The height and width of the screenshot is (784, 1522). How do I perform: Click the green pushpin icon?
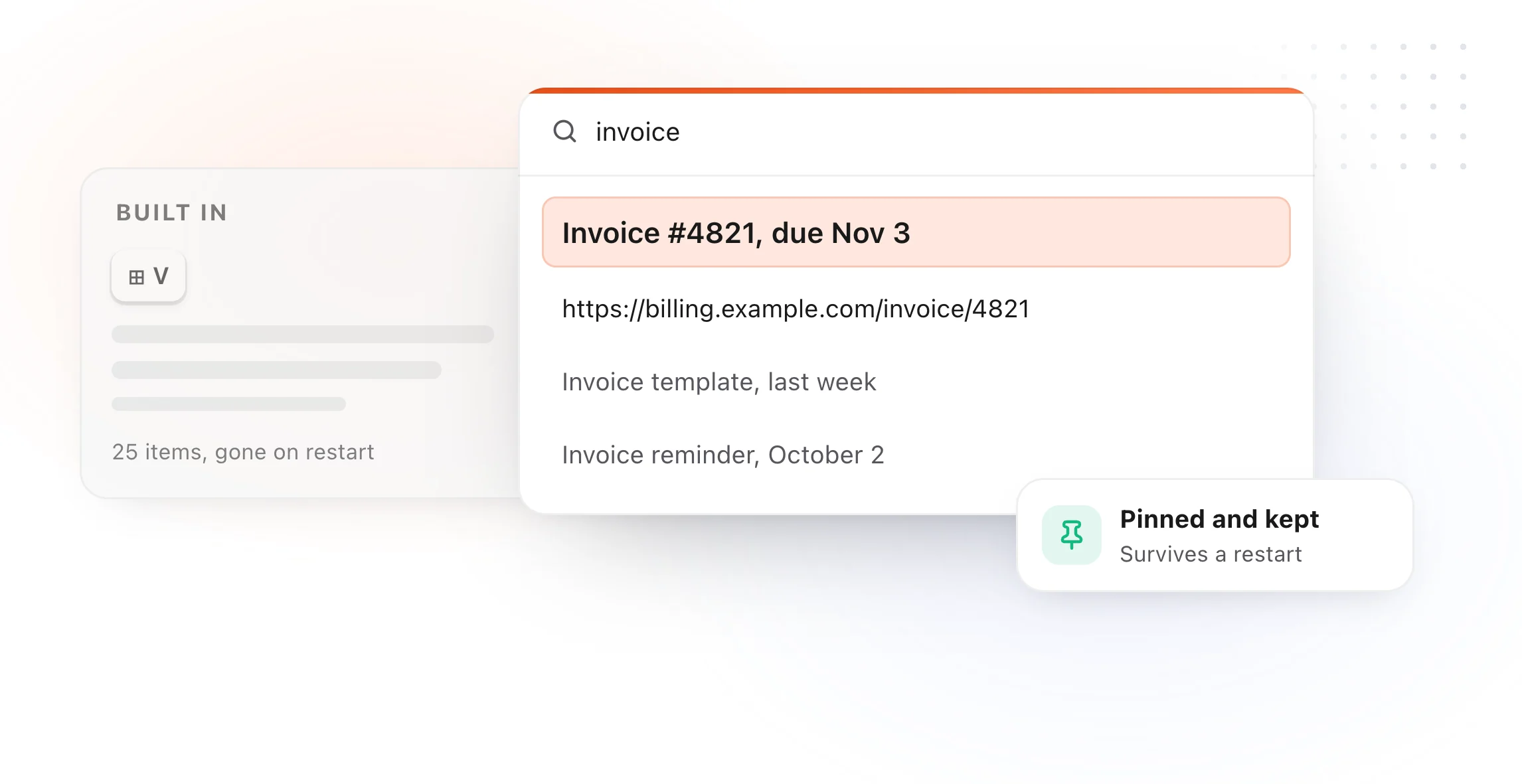pyautogui.click(x=1071, y=534)
